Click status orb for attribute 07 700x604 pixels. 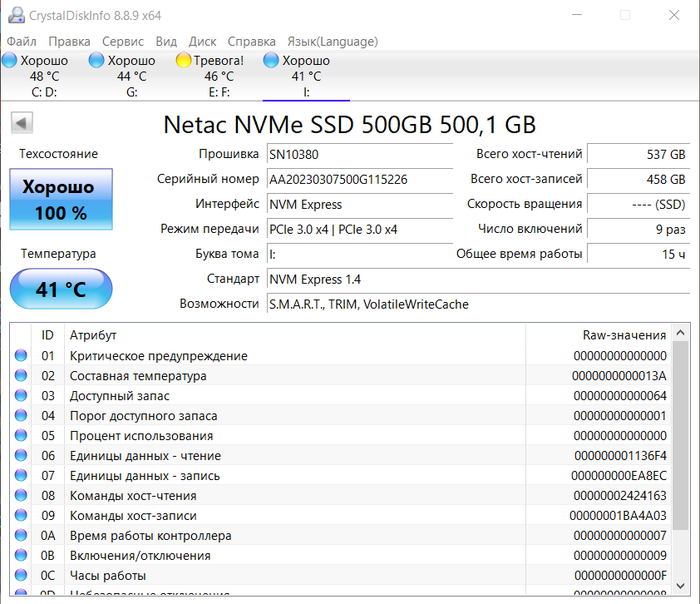[21, 475]
